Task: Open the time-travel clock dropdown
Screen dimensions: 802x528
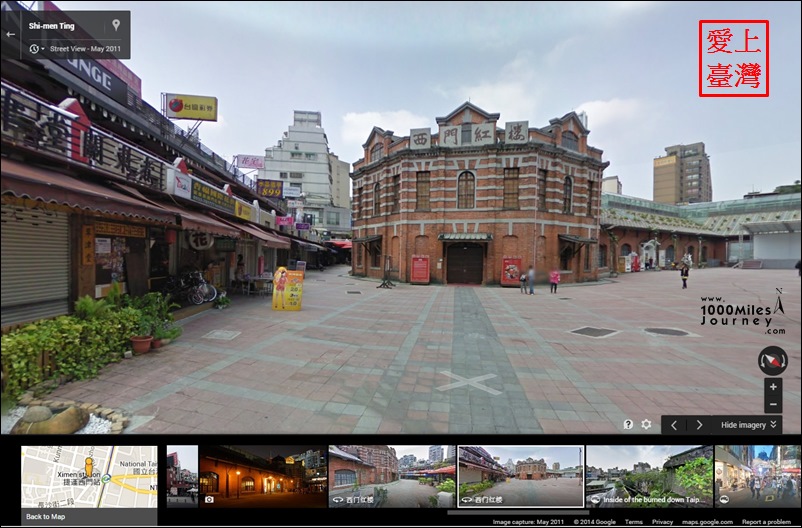Action: [x=36, y=49]
